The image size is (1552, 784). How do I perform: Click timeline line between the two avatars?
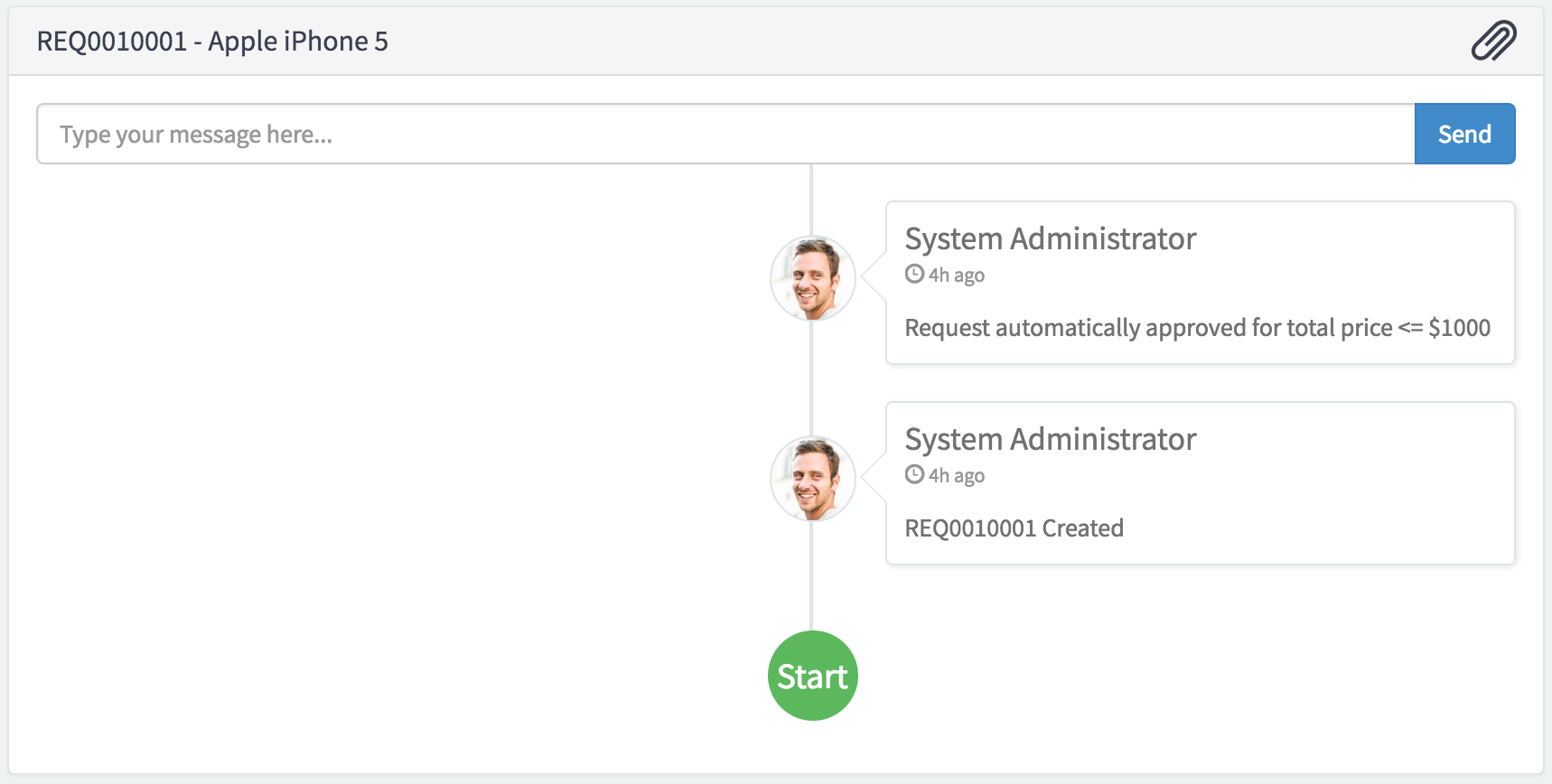(x=811, y=378)
